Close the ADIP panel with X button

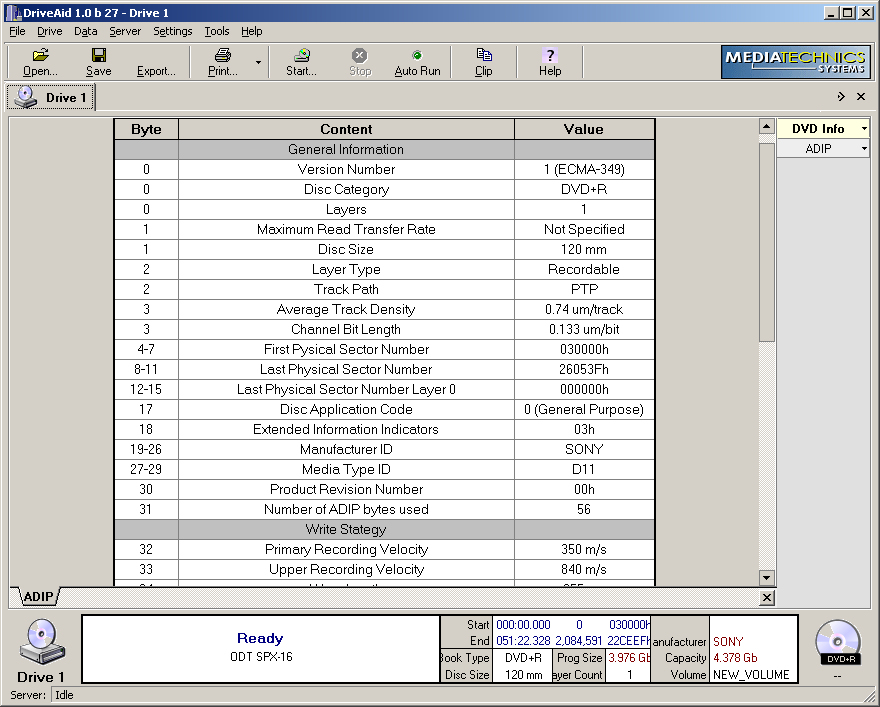(767, 597)
